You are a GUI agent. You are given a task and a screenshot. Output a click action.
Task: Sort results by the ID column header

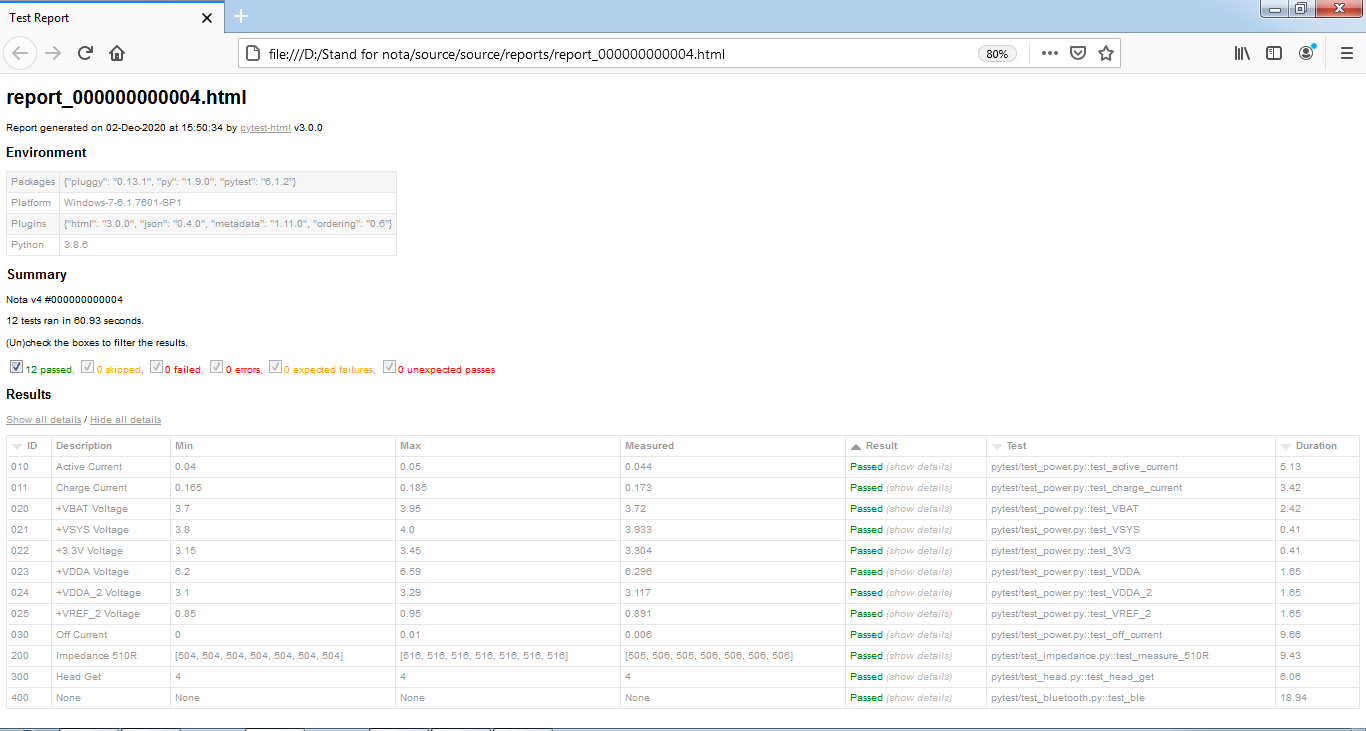(31, 446)
